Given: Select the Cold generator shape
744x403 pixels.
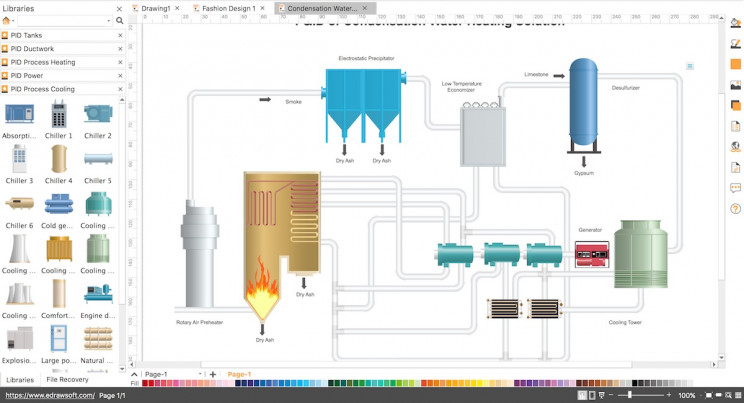Looking at the screenshot, I should [59, 204].
